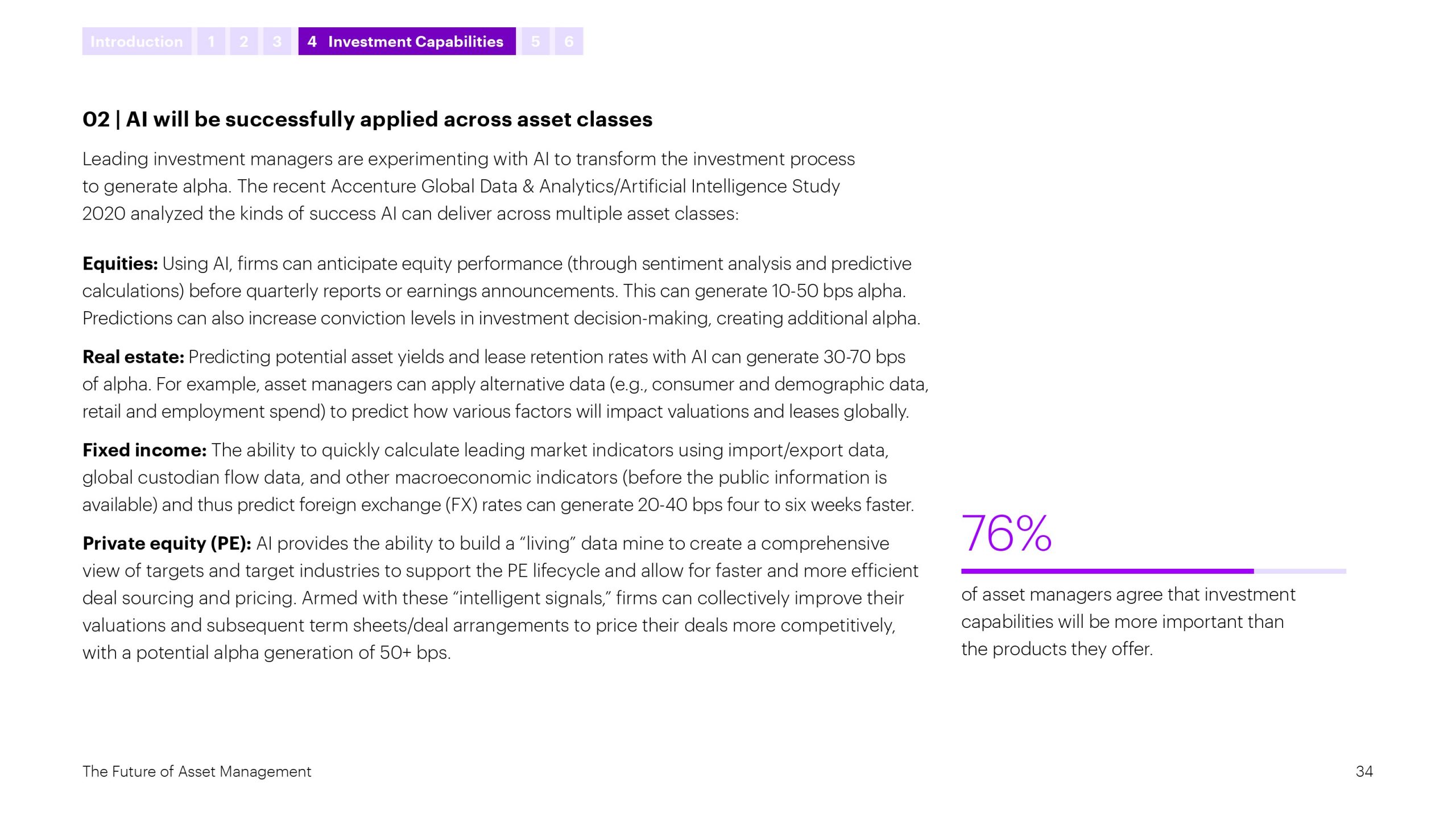The height and width of the screenshot is (819, 1456).
Task: Jump to section 2 tab
Action: tap(244, 42)
